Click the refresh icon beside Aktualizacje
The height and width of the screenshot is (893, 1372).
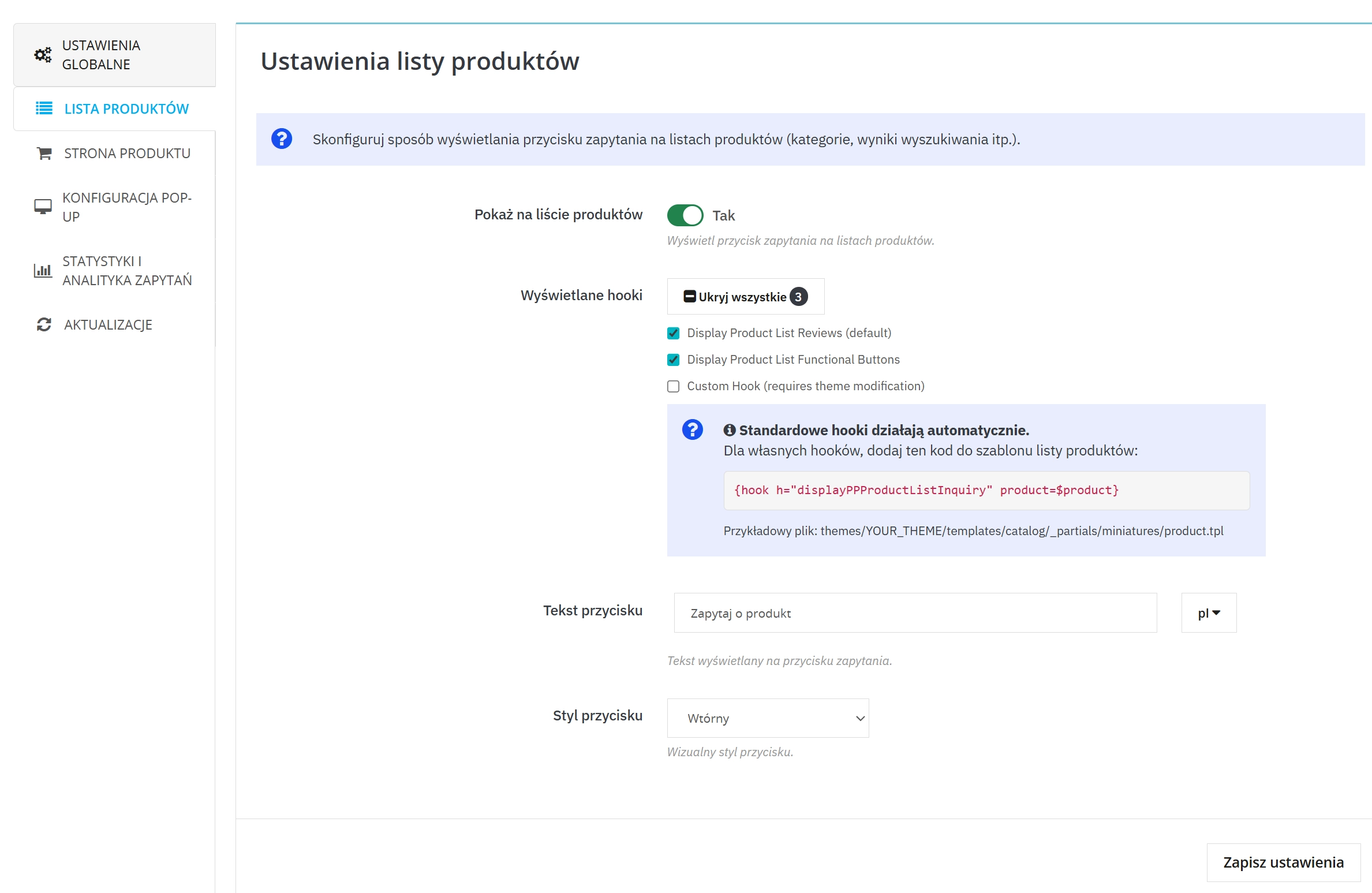click(44, 324)
